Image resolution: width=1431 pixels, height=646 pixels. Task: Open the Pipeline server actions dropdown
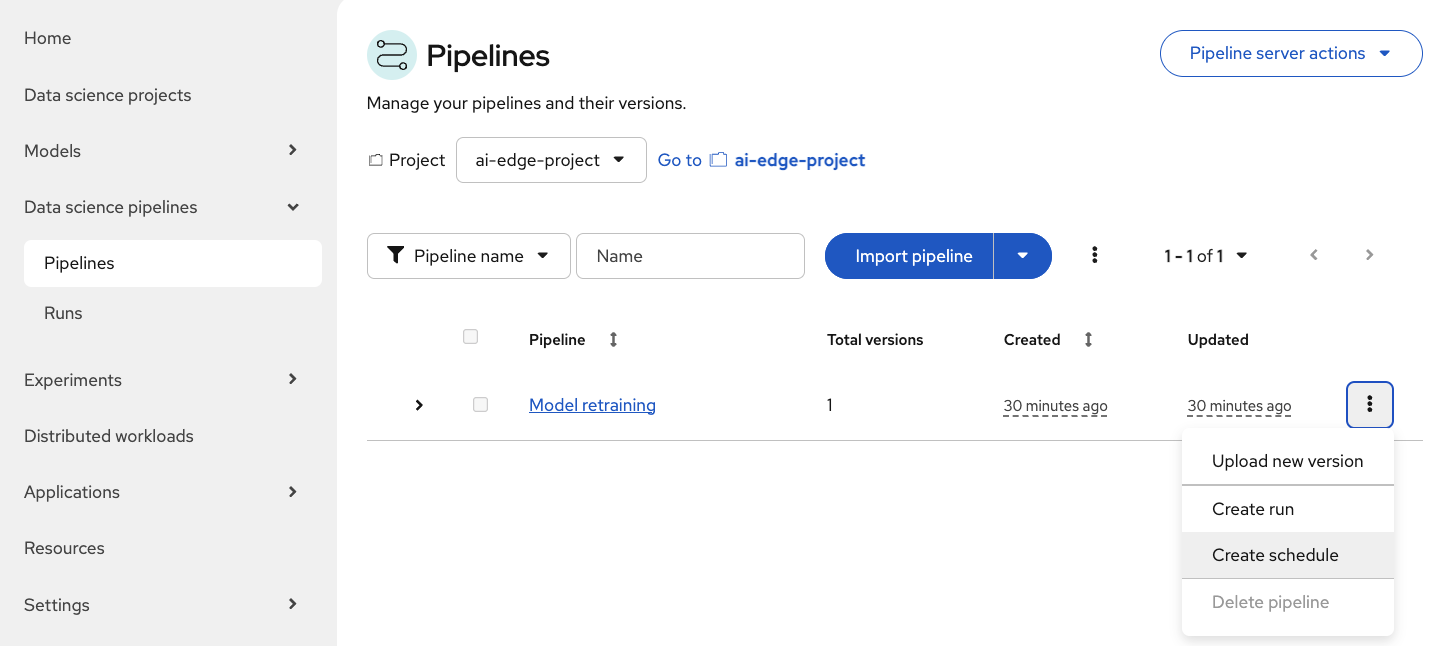point(1290,53)
